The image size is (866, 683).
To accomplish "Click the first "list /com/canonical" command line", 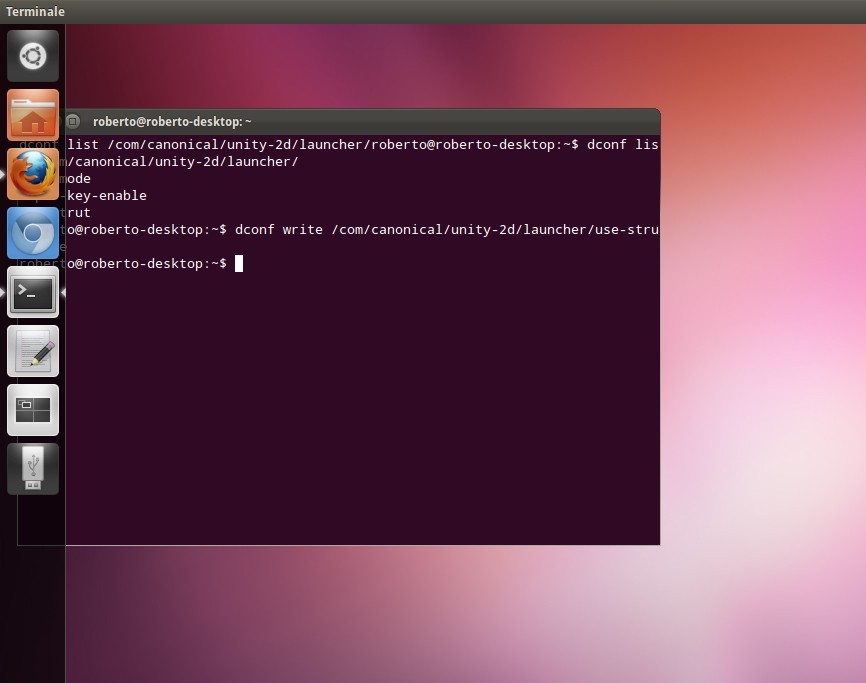I will 362,145.
